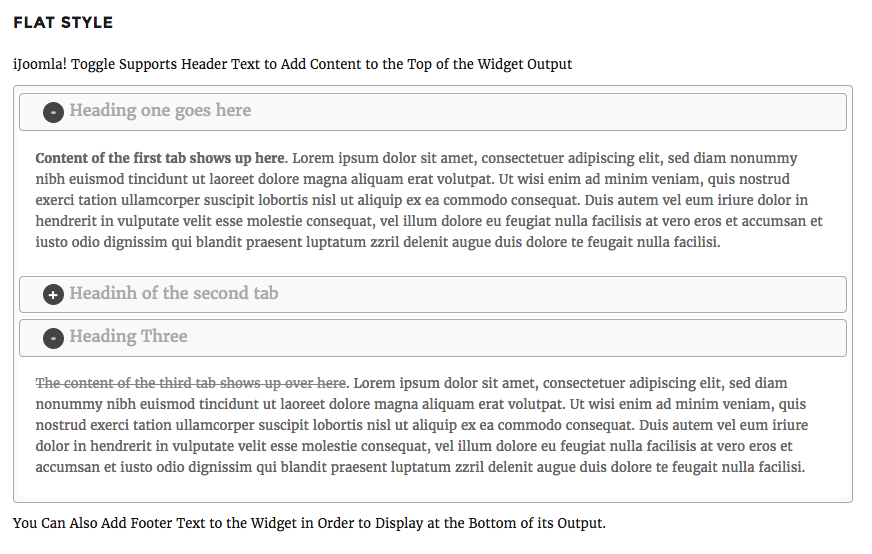The width and height of the screenshot is (872, 554).
Task: Expand the plus icon of second tab
Action: tap(53, 295)
